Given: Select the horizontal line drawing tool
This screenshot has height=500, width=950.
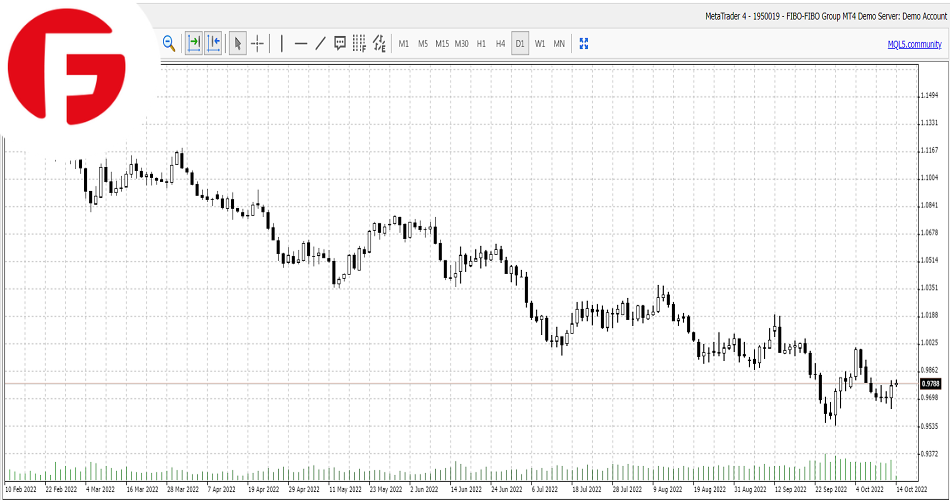Looking at the screenshot, I should [x=301, y=43].
